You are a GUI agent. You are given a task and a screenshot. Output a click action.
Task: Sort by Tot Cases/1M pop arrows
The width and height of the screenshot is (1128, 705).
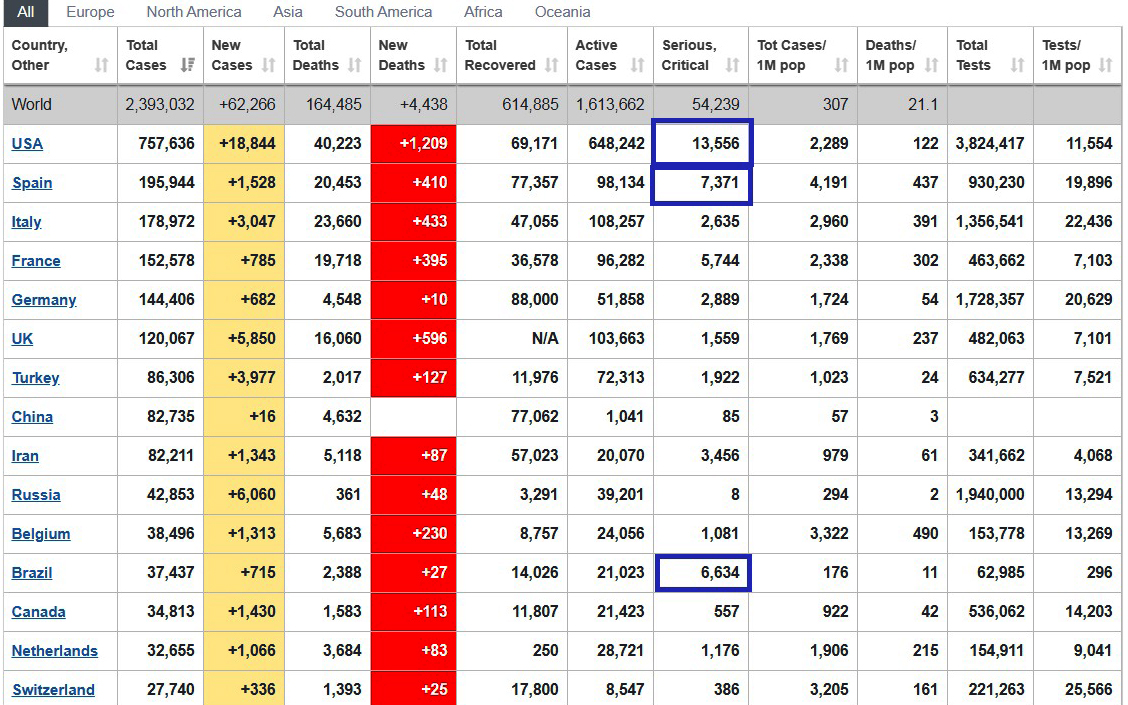(x=841, y=65)
